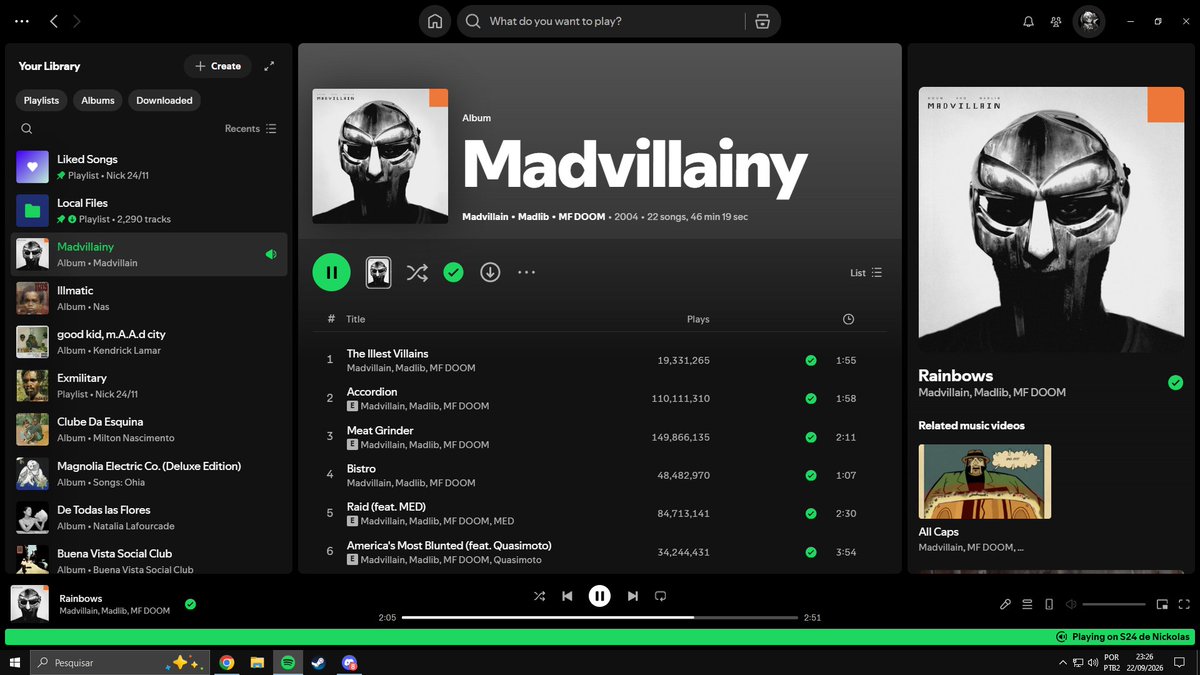Toggle liked check for Meat Grinder
Screen dimensions: 1200x675
(811, 437)
